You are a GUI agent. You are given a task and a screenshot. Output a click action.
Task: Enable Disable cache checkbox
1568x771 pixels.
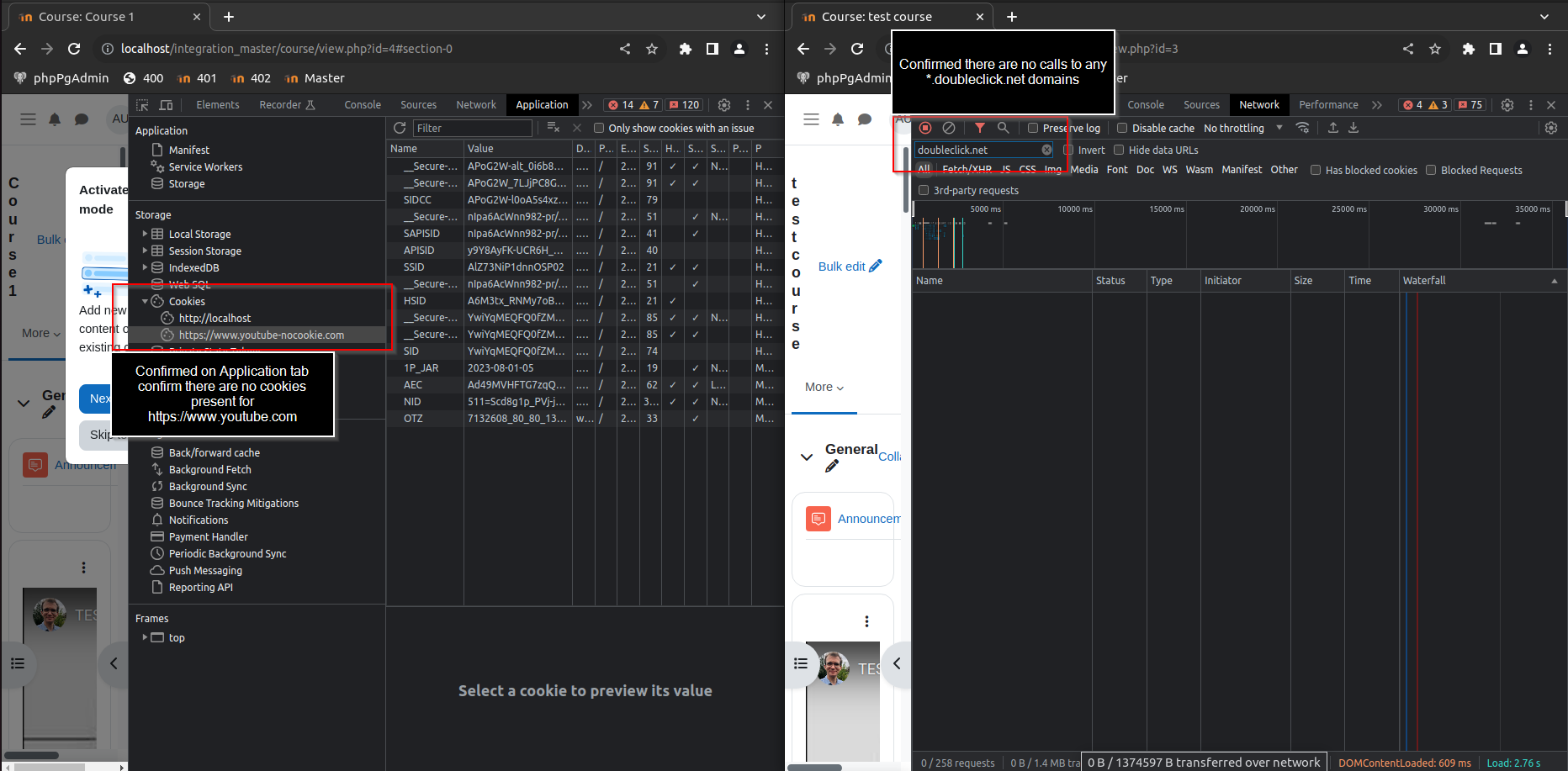coord(1121,128)
